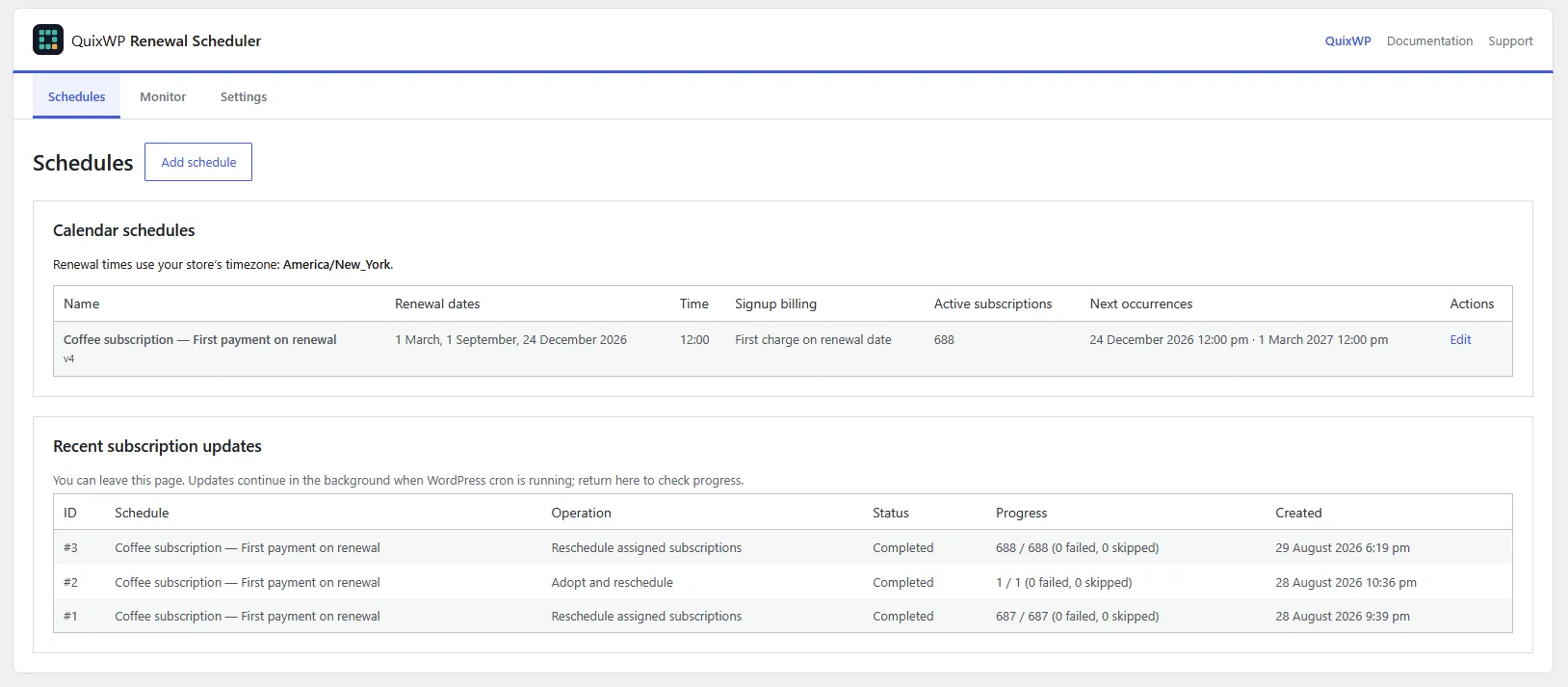Click the '688 / 688' progress value
Viewport: 1568px width, 687px height.
(1077, 547)
